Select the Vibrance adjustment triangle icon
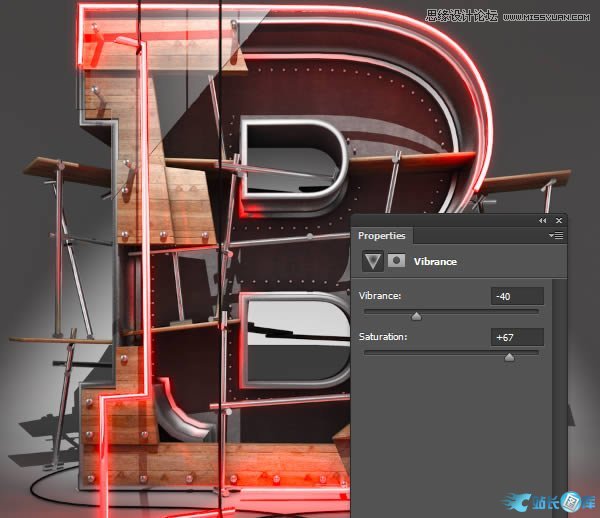 tap(373, 261)
